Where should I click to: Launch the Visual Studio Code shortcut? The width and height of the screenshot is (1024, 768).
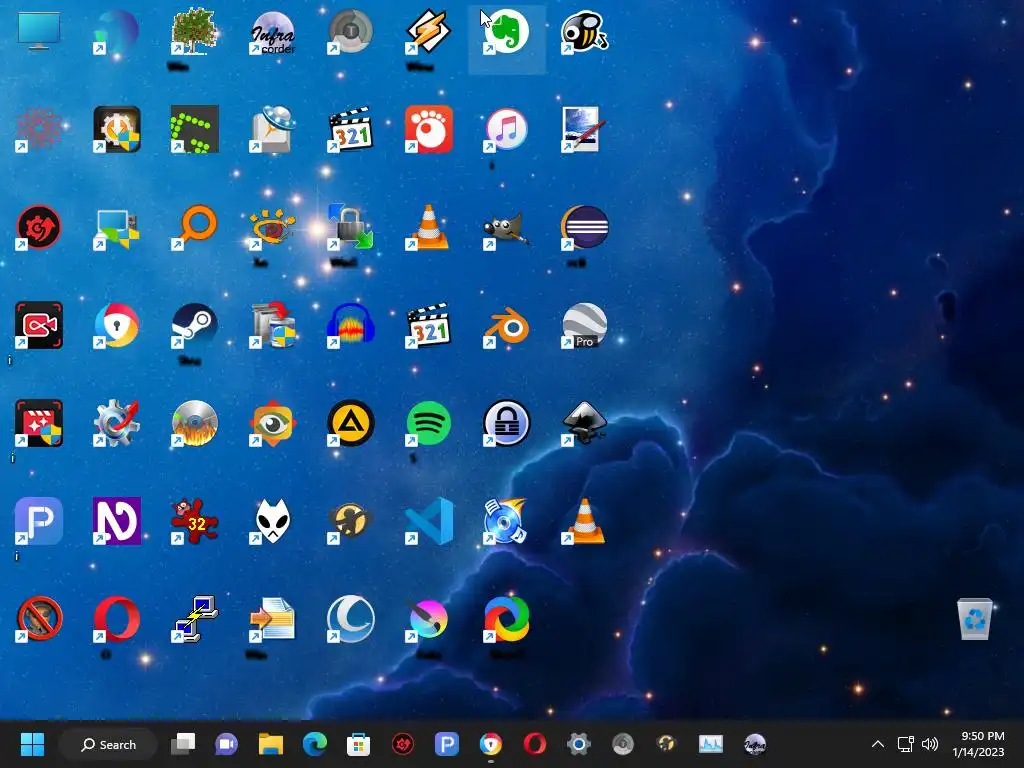[x=429, y=521]
